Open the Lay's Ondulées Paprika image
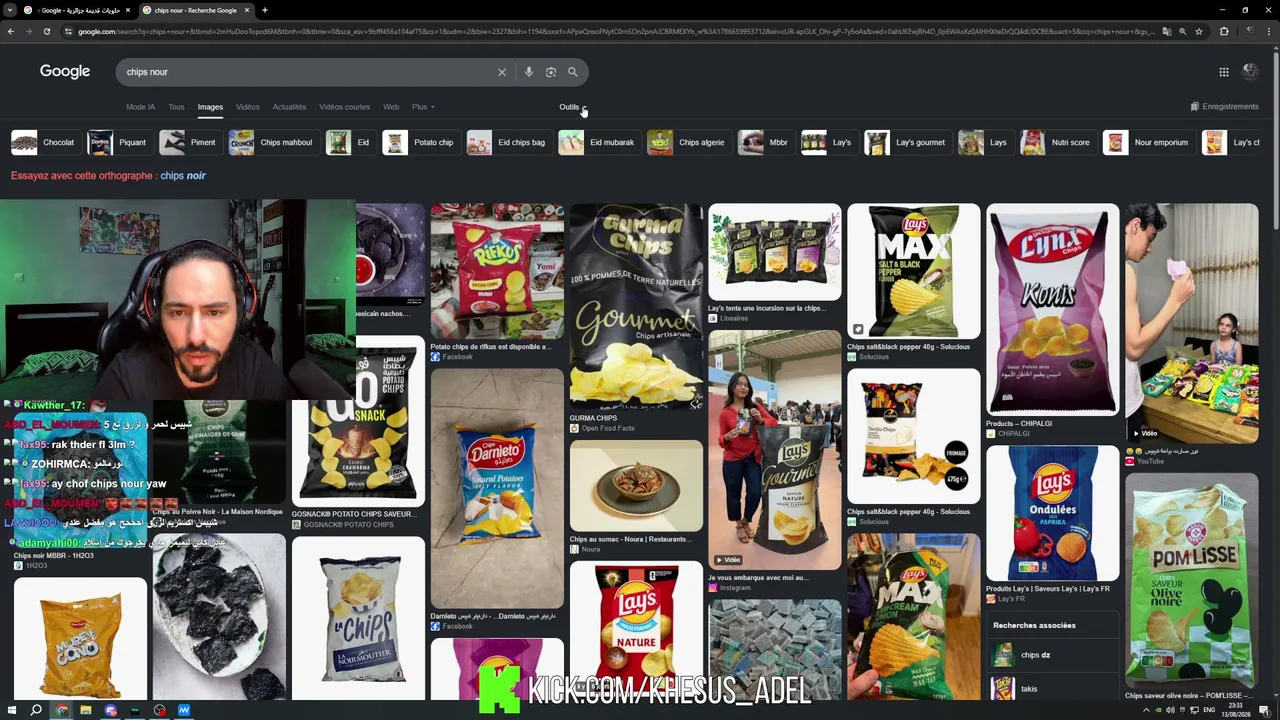1280x720 pixels. (1053, 514)
